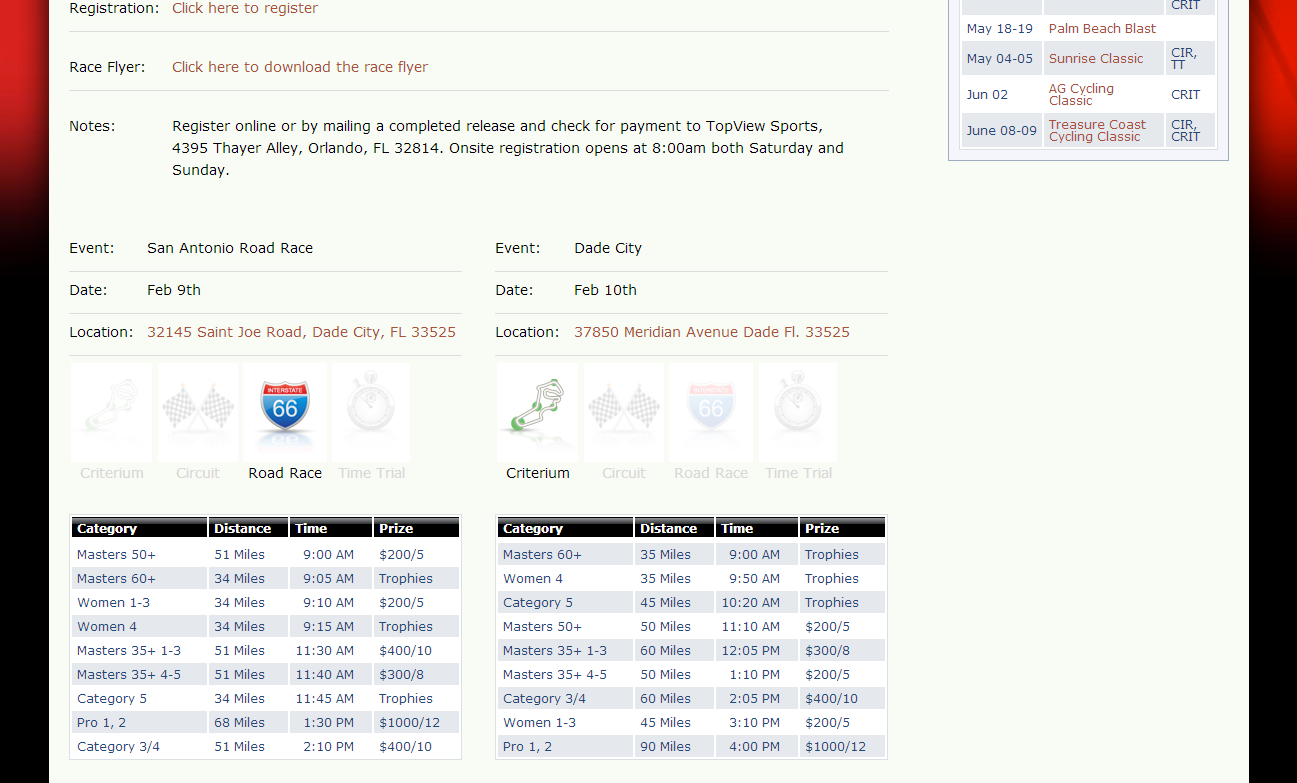
Task: Click the faded Time Trial stopwatch for Dade City
Action: 798,410
